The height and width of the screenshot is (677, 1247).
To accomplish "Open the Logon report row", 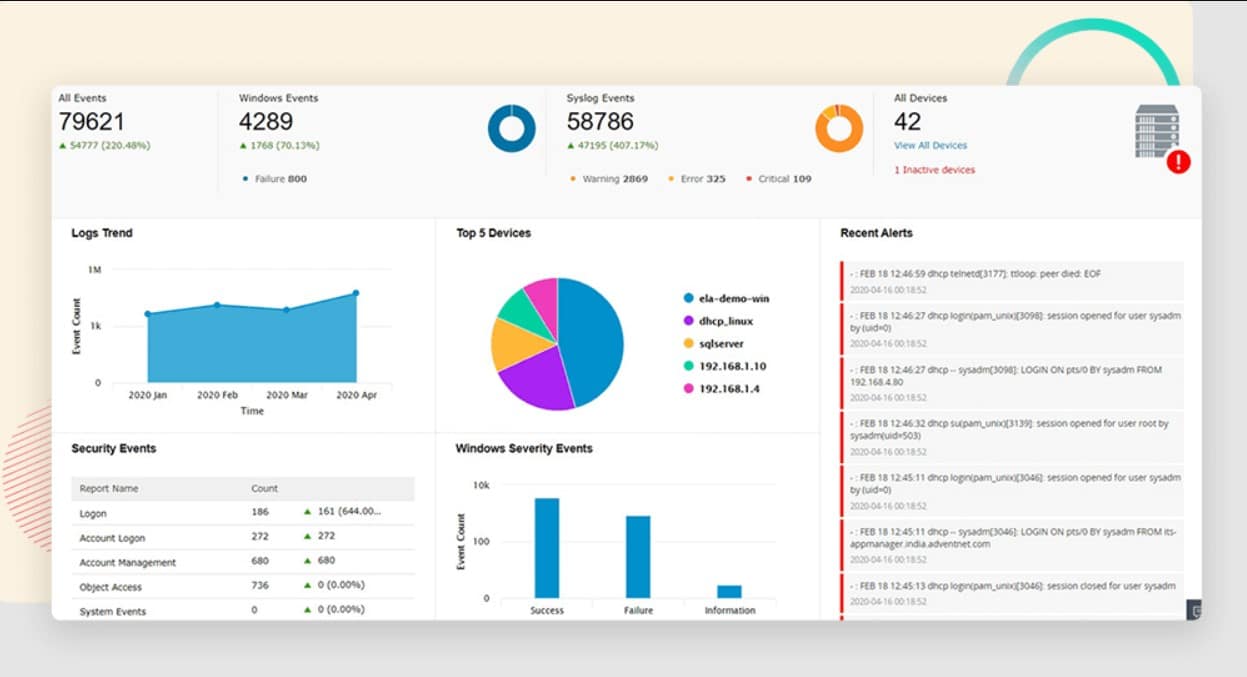I will [243, 512].
